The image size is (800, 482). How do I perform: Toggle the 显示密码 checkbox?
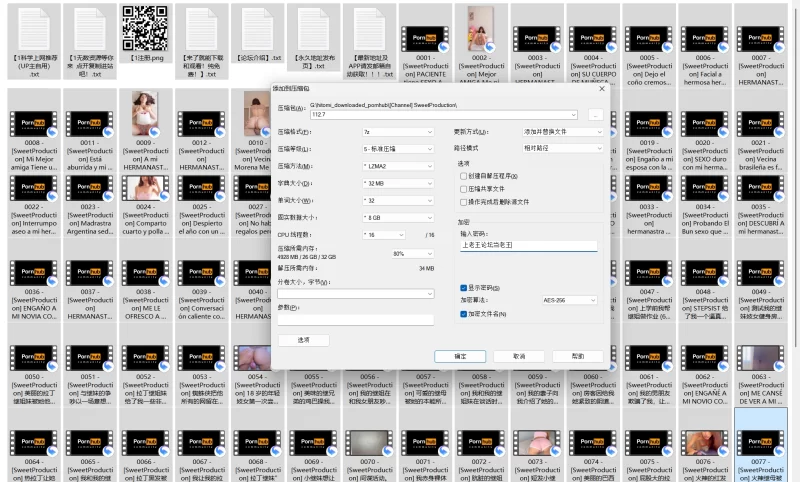click(x=463, y=288)
